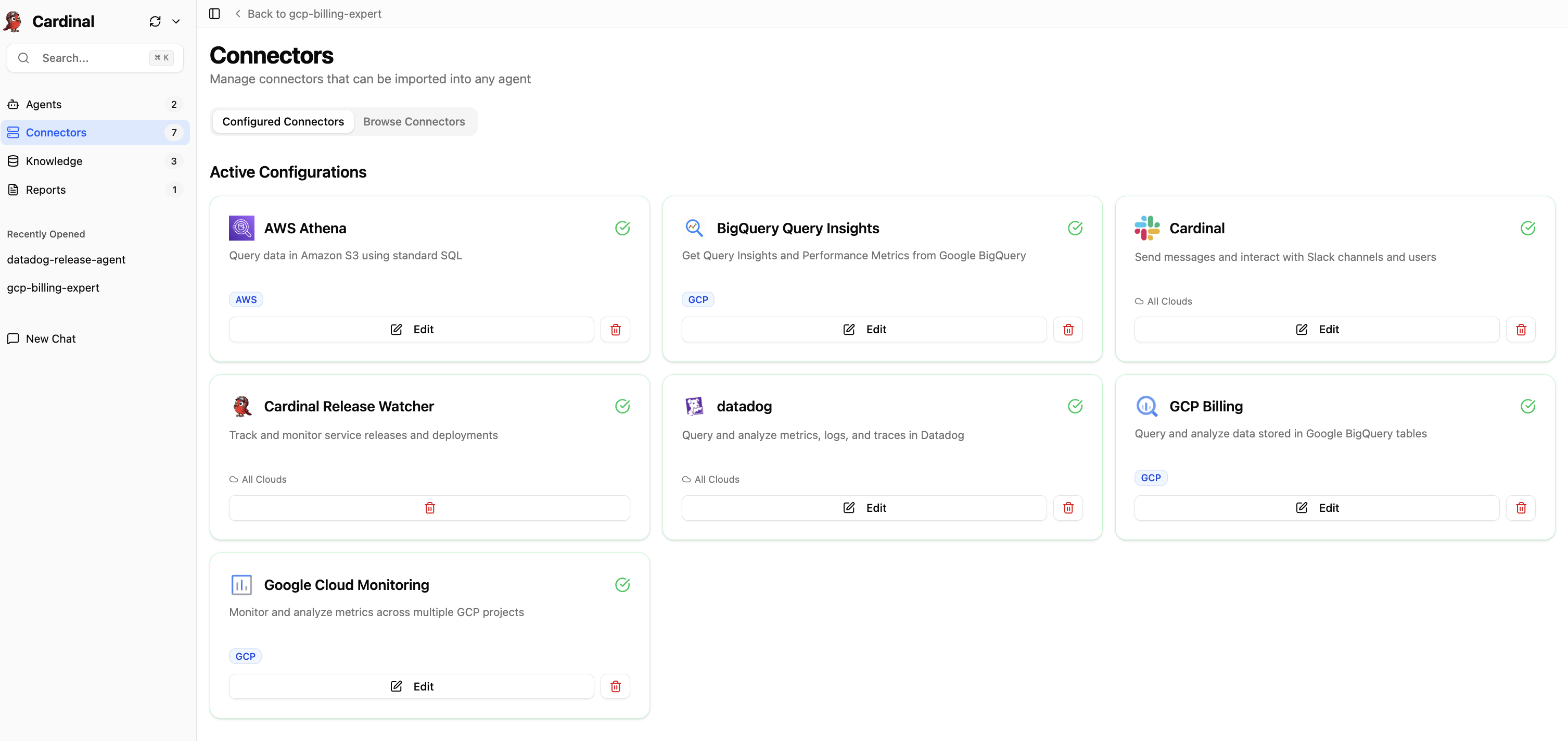
Task: Remove the Google Cloud Monitoring connector
Action: click(616, 686)
